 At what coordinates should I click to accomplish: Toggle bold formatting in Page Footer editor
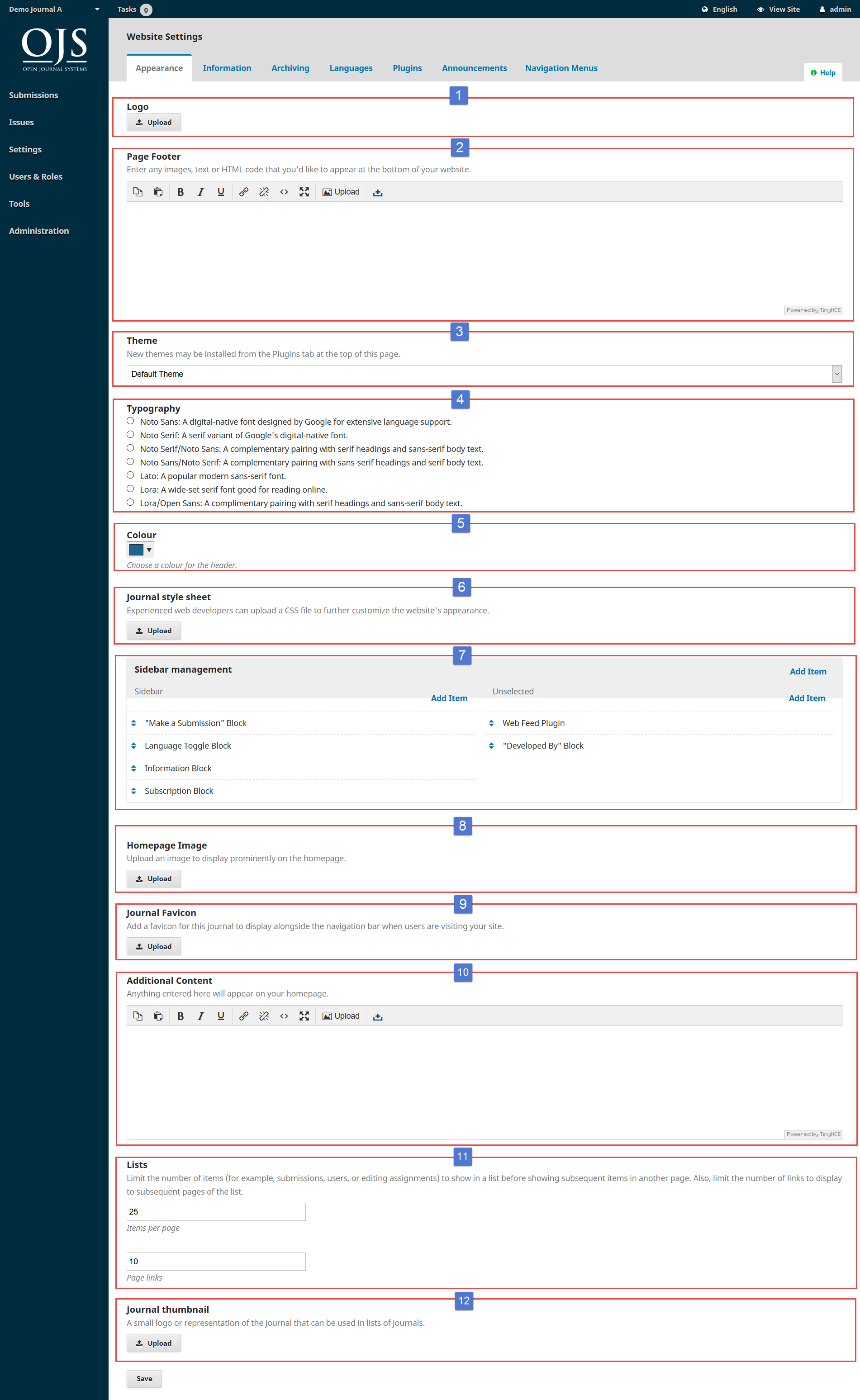point(181,192)
